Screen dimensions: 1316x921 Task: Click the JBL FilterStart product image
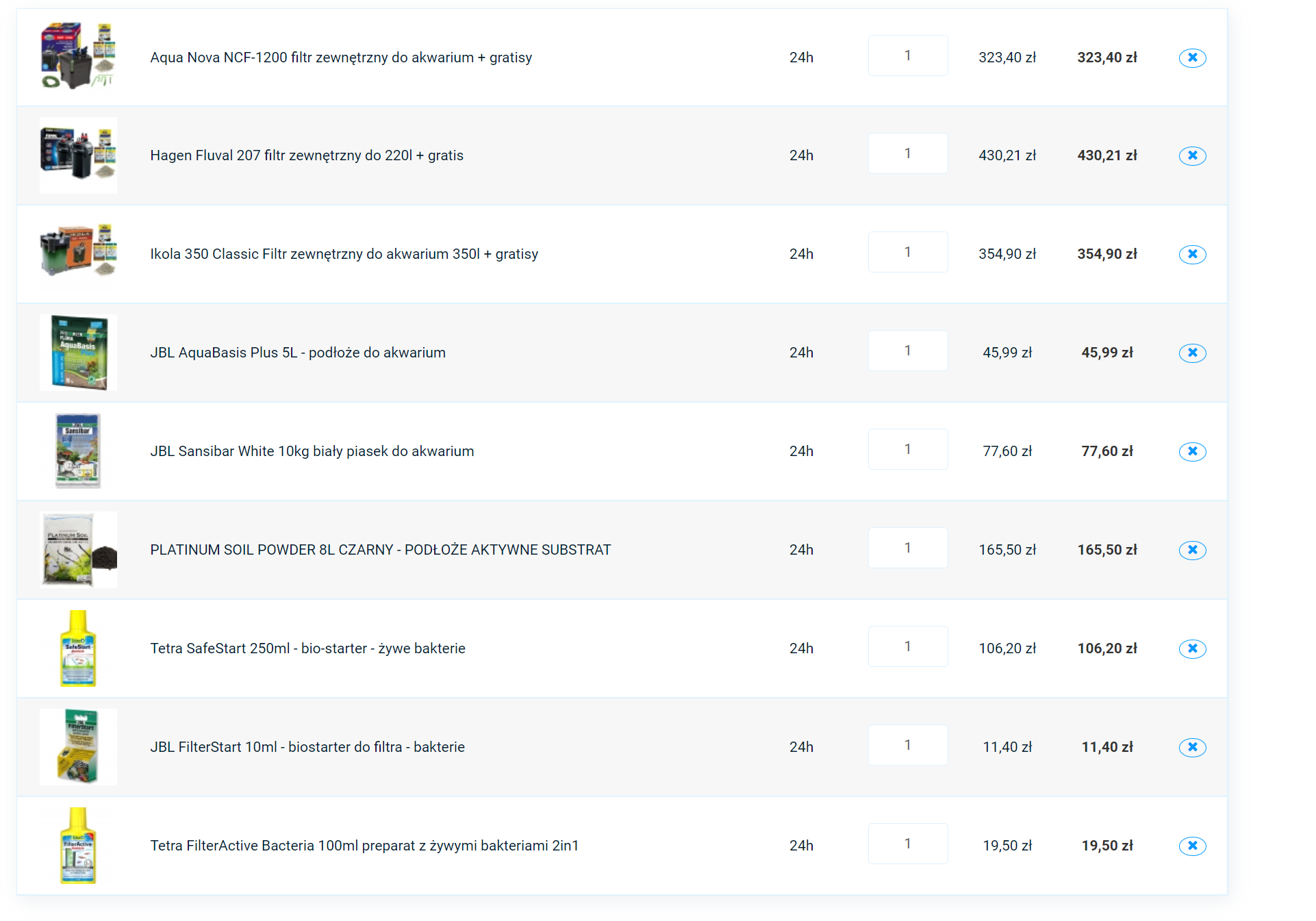(78, 747)
